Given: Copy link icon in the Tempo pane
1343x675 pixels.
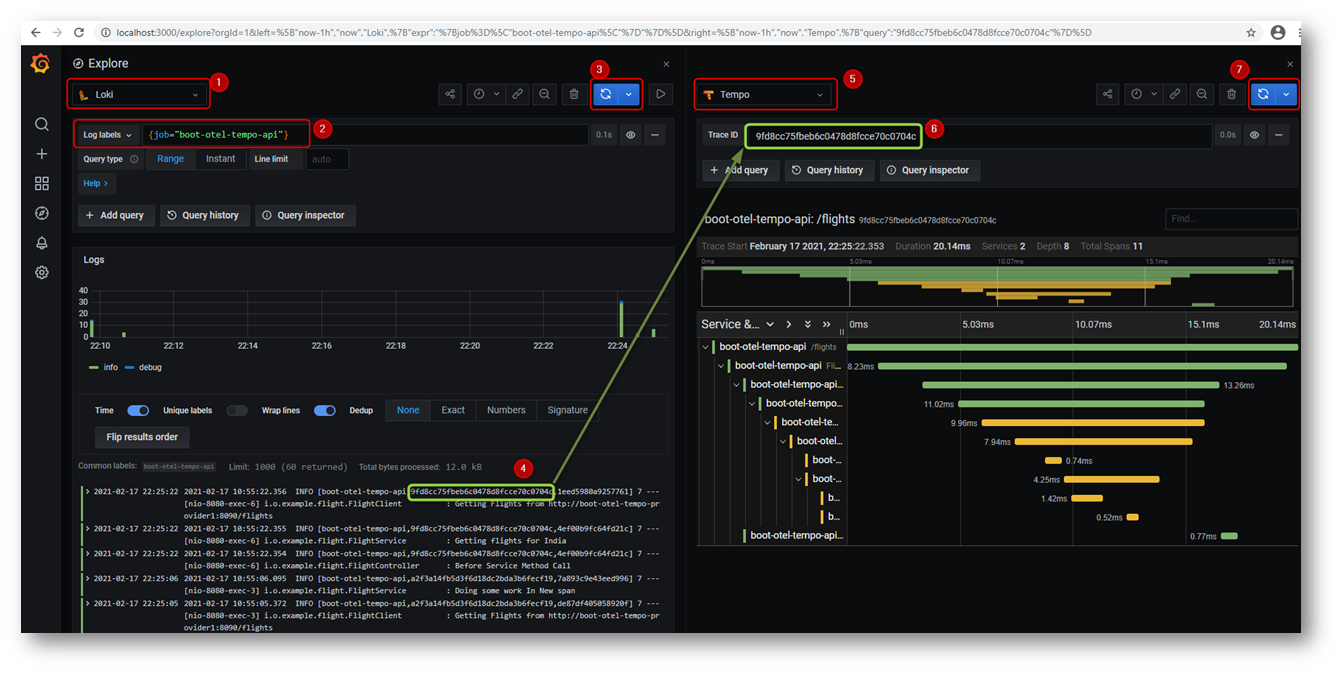Looking at the screenshot, I should (x=1175, y=94).
